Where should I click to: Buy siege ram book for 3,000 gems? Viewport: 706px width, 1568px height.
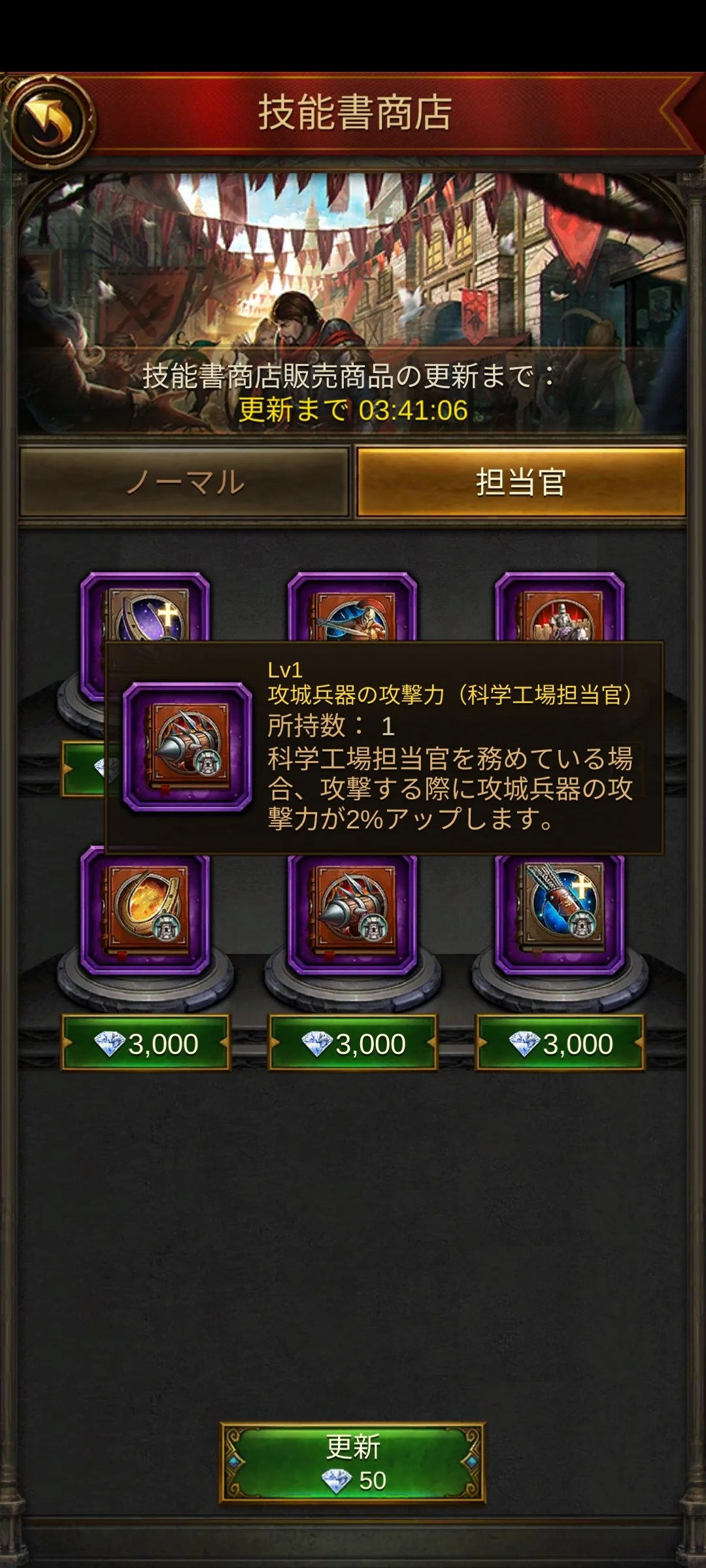click(352, 1043)
